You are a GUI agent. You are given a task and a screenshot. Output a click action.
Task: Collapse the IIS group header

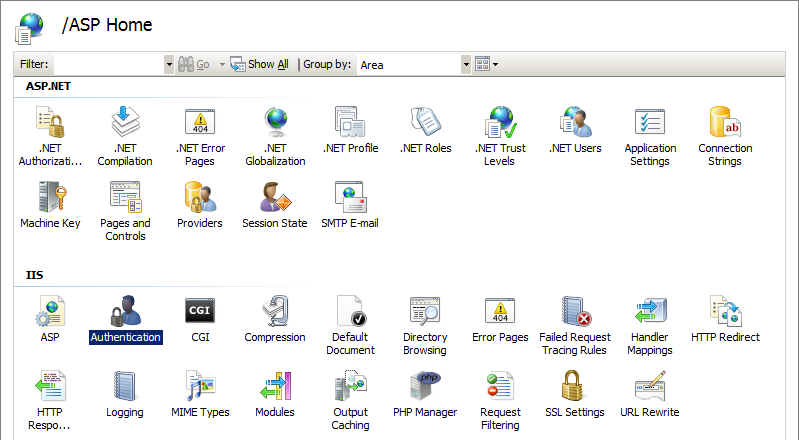pyautogui.click(x=34, y=275)
